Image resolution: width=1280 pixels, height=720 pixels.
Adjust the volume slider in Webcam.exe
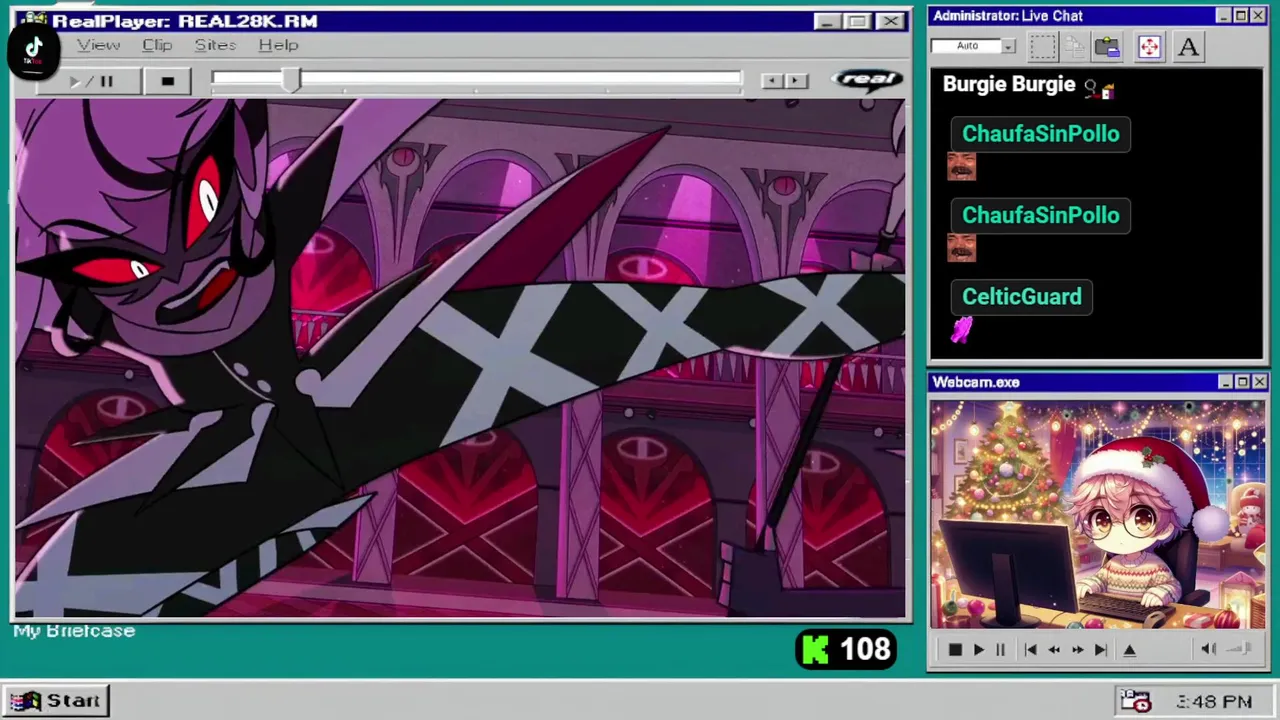point(1239,649)
